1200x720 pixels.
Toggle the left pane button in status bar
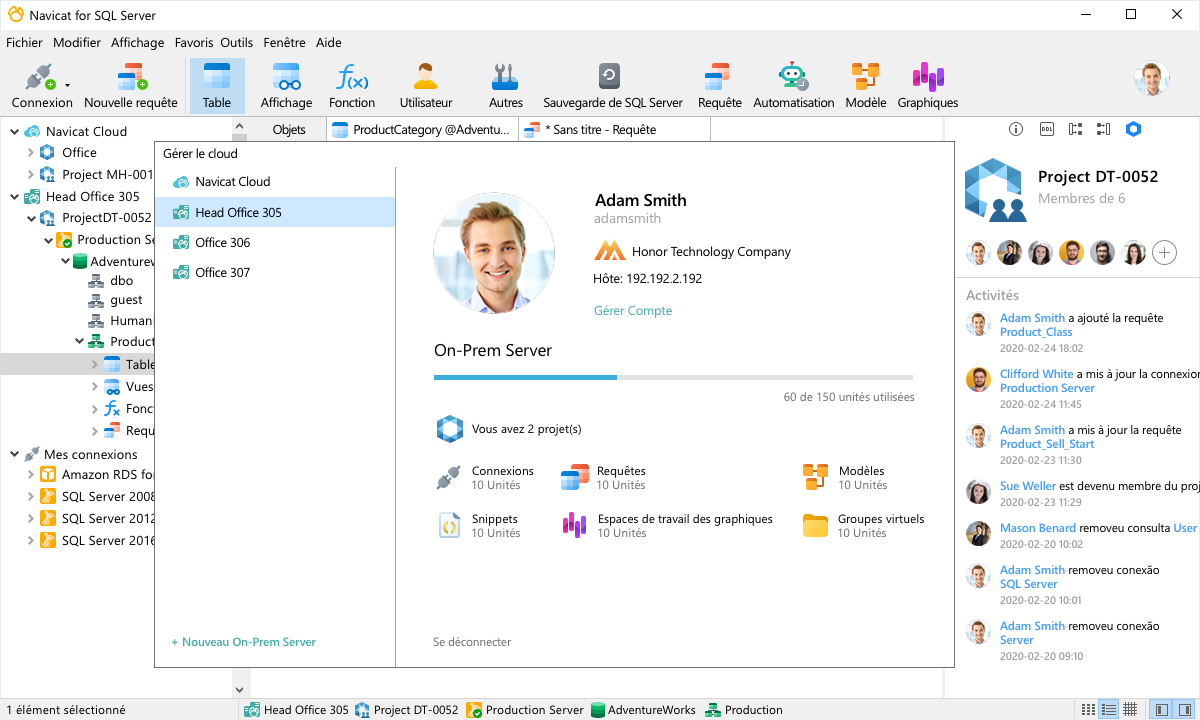tap(1161, 710)
